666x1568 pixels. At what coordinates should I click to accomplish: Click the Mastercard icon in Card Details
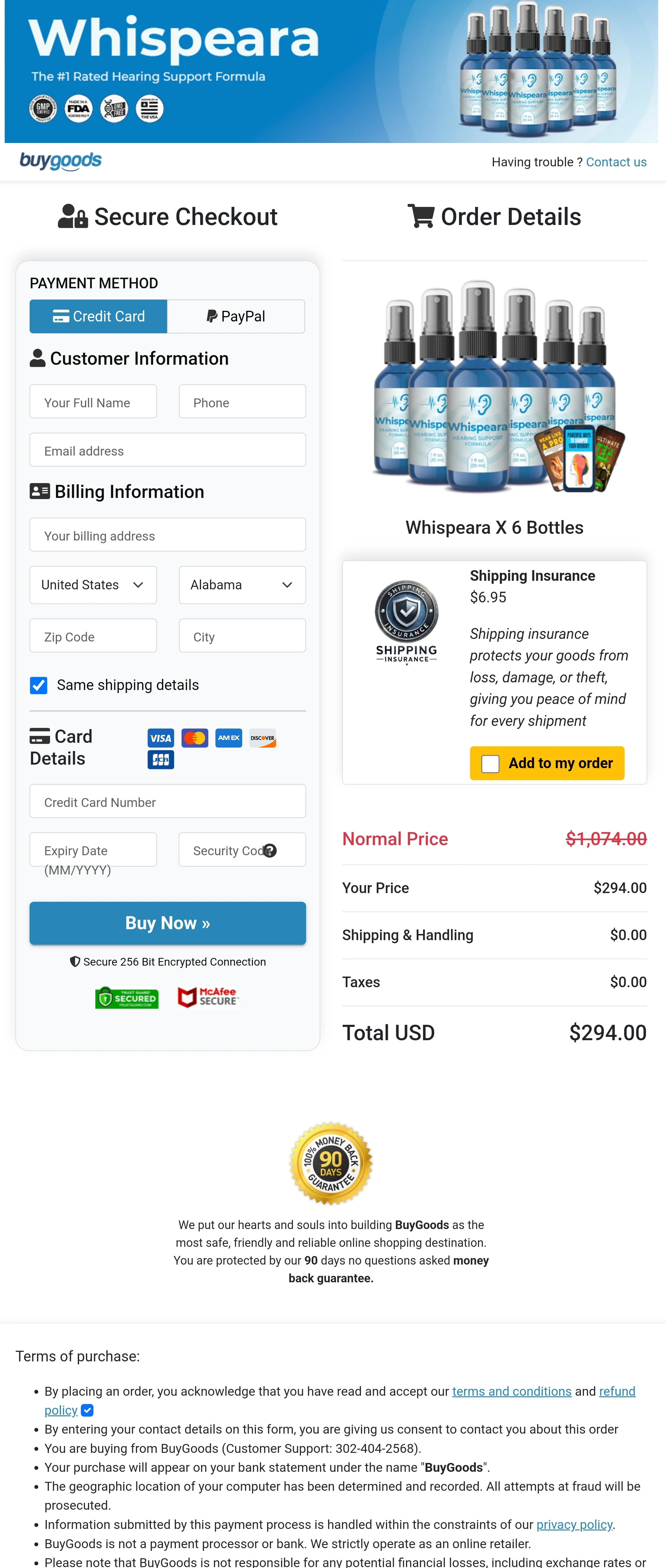coord(194,738)
